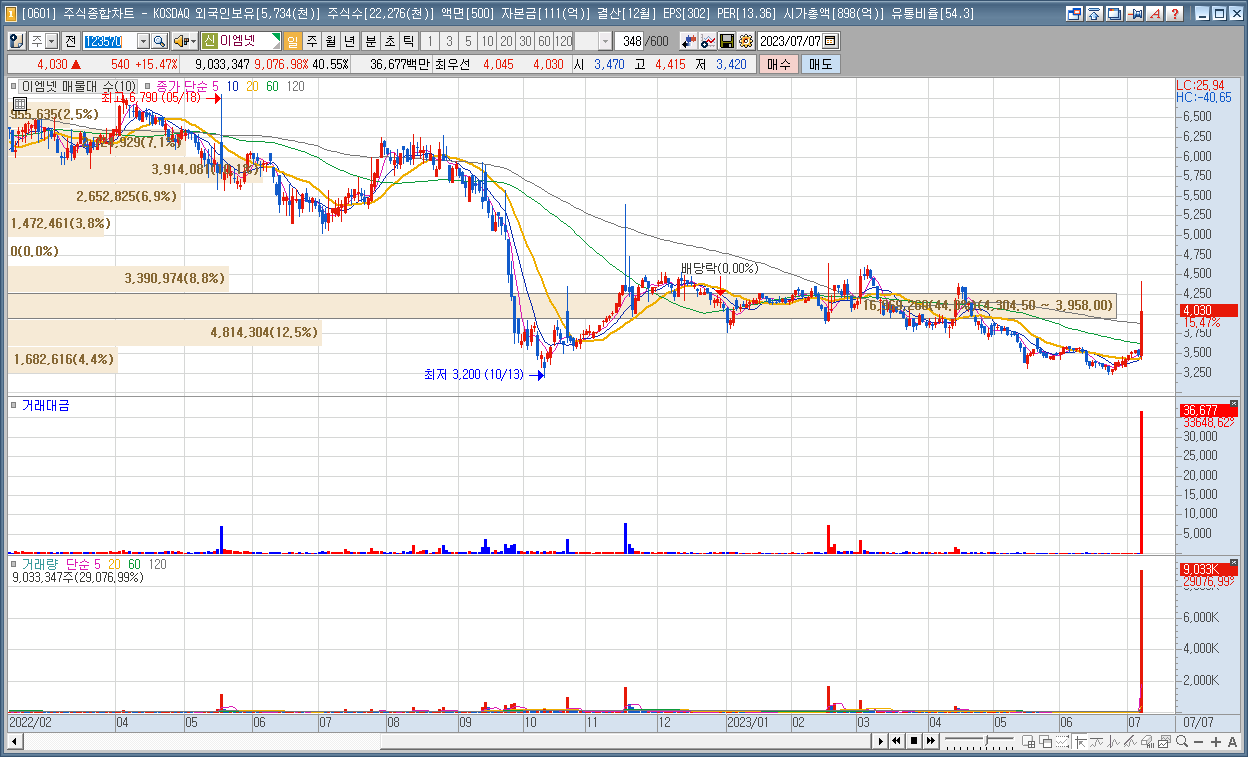Click the window copy icon in title bar
This screenshot has height=757, width=1248.
[x=1114, y=14]
